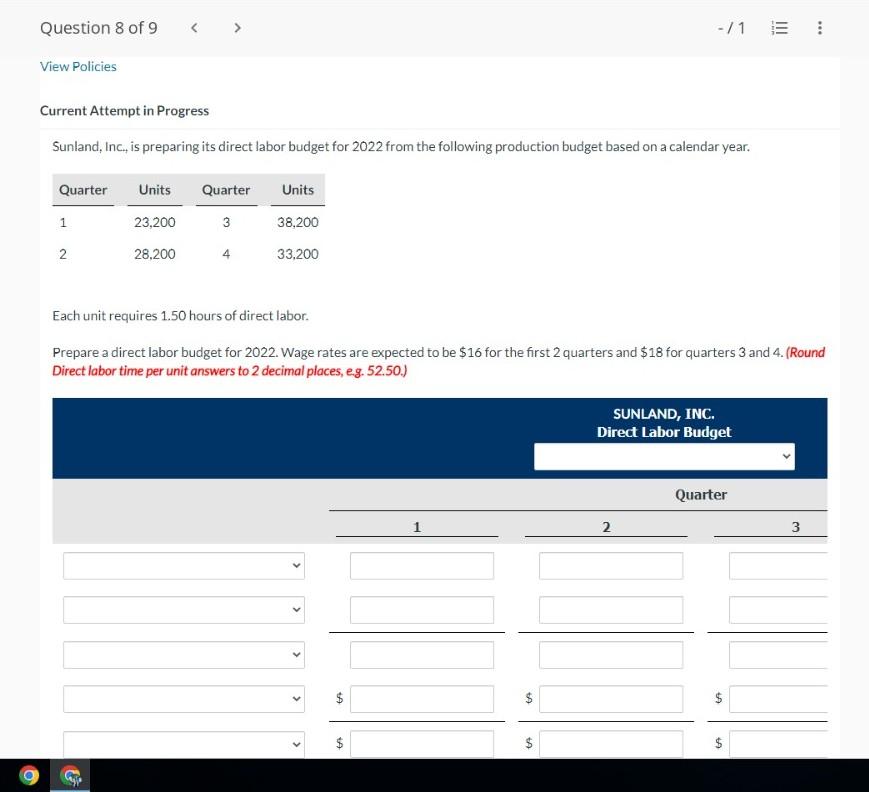Click first row input for Quarter 3
869x792 pixels.
tap(778, 565)
